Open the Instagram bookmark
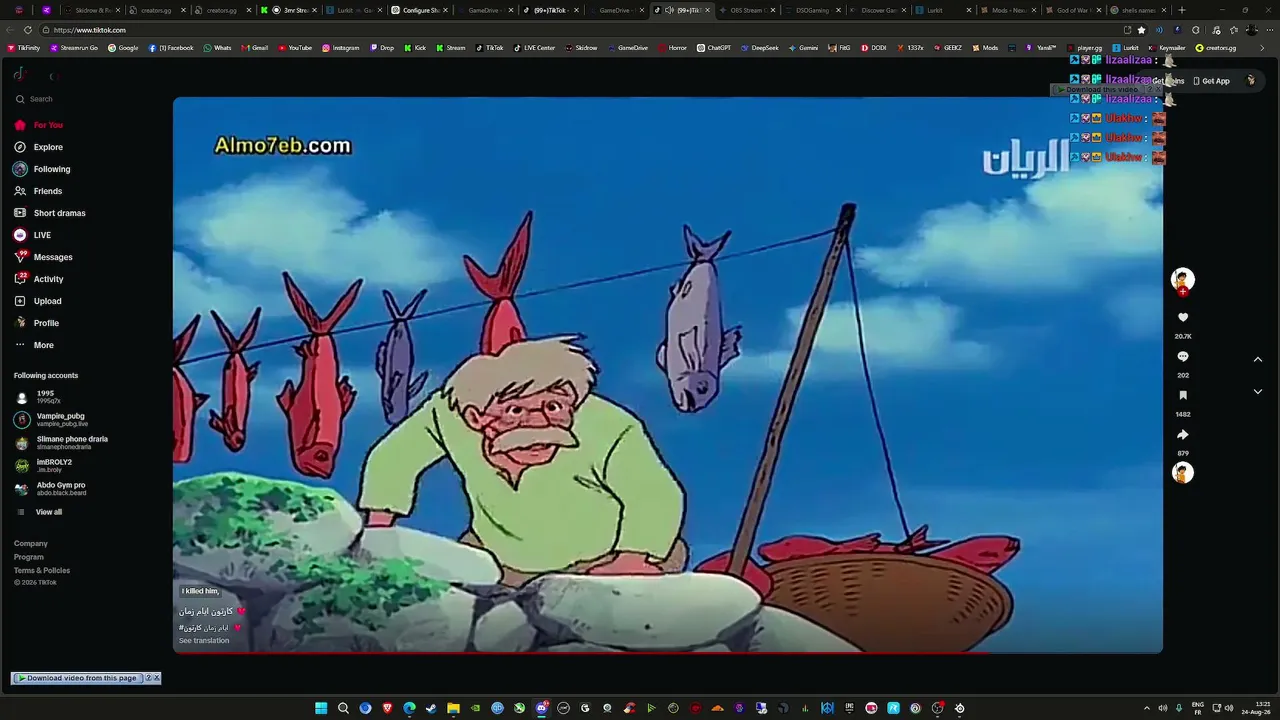 [x=341, y=48]
